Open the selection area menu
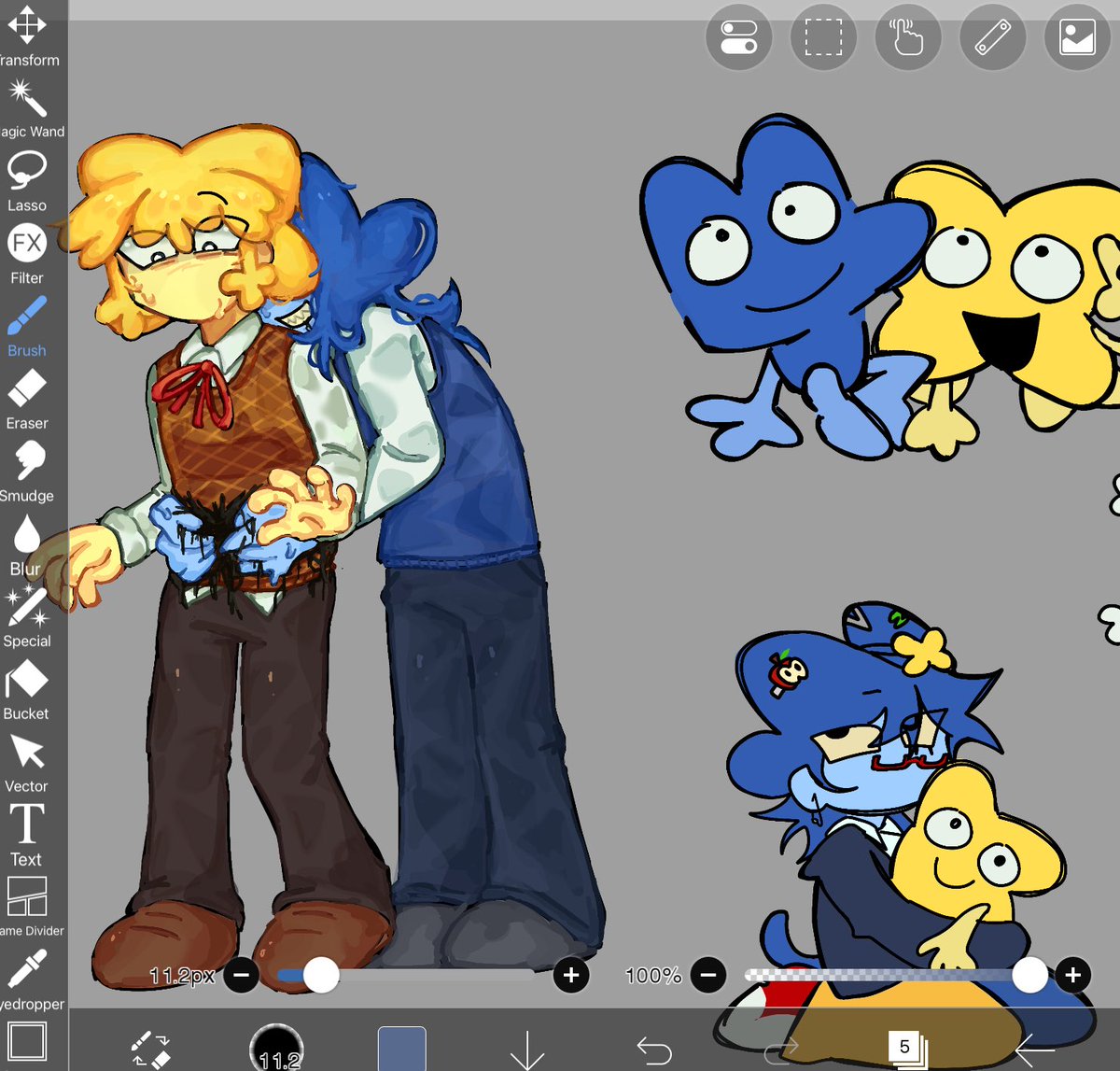This screenshot has width=1120, height=1071. (823, 38)
